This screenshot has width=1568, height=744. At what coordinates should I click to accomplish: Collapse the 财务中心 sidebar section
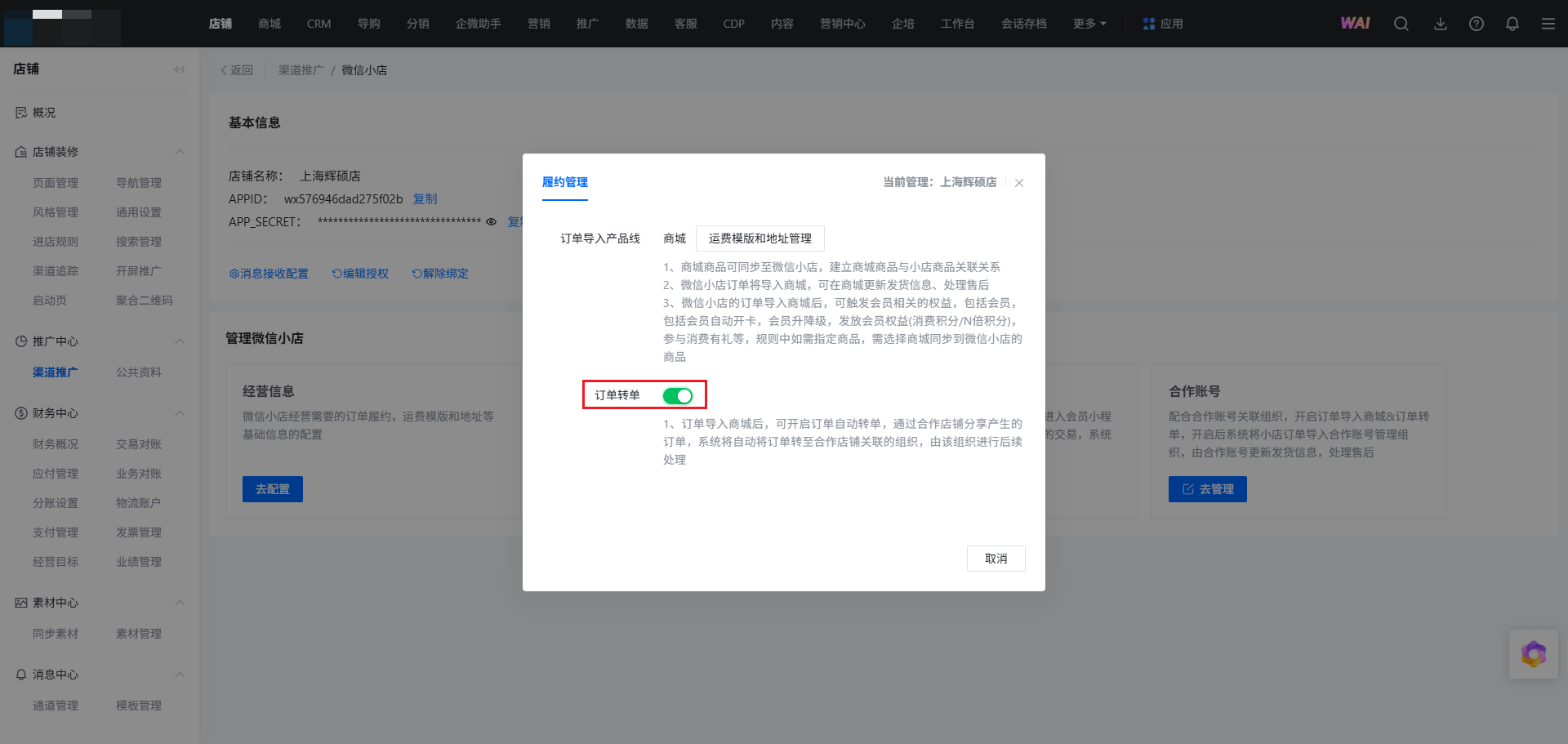180,413
